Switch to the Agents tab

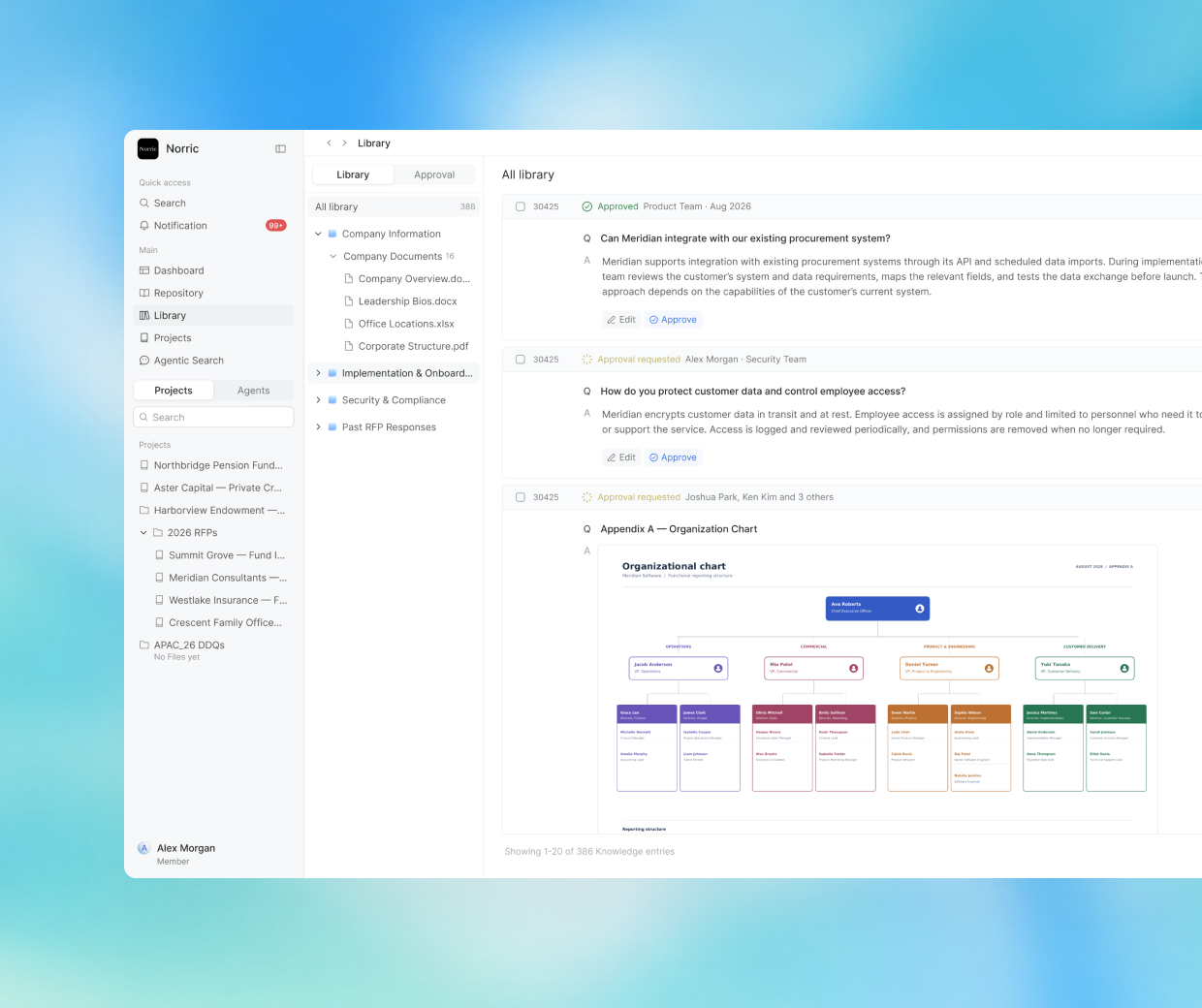point(254,391)
